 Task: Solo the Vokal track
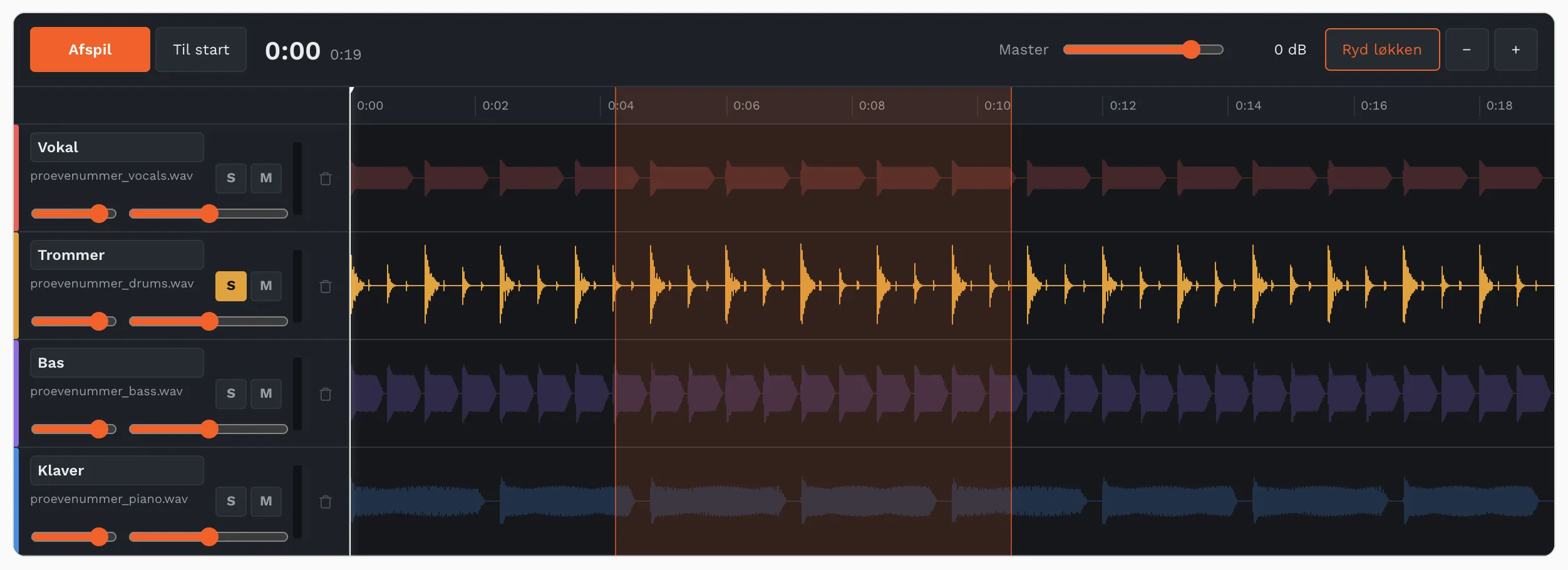point(231,178)
